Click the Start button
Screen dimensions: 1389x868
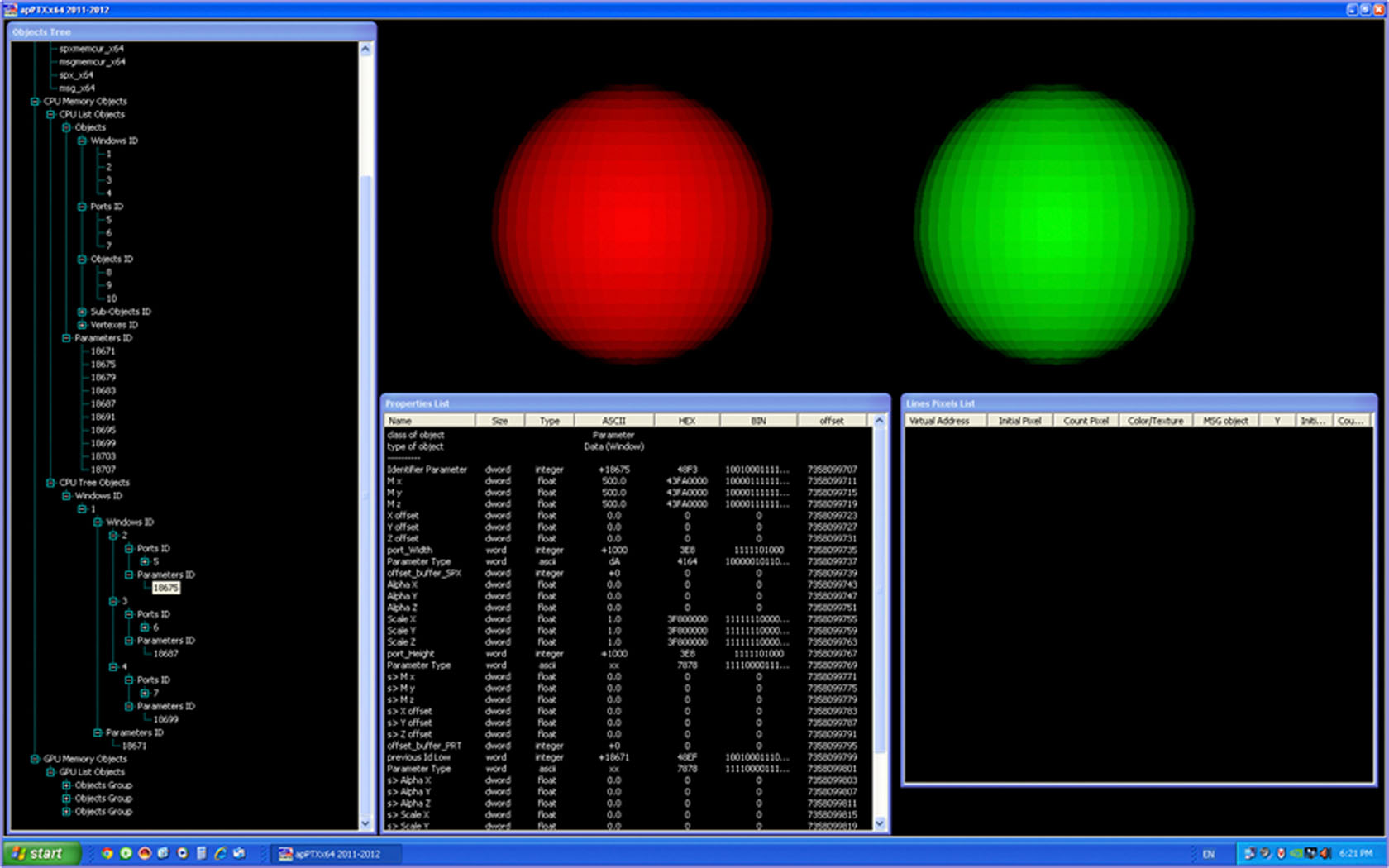[x=41, y=853]
